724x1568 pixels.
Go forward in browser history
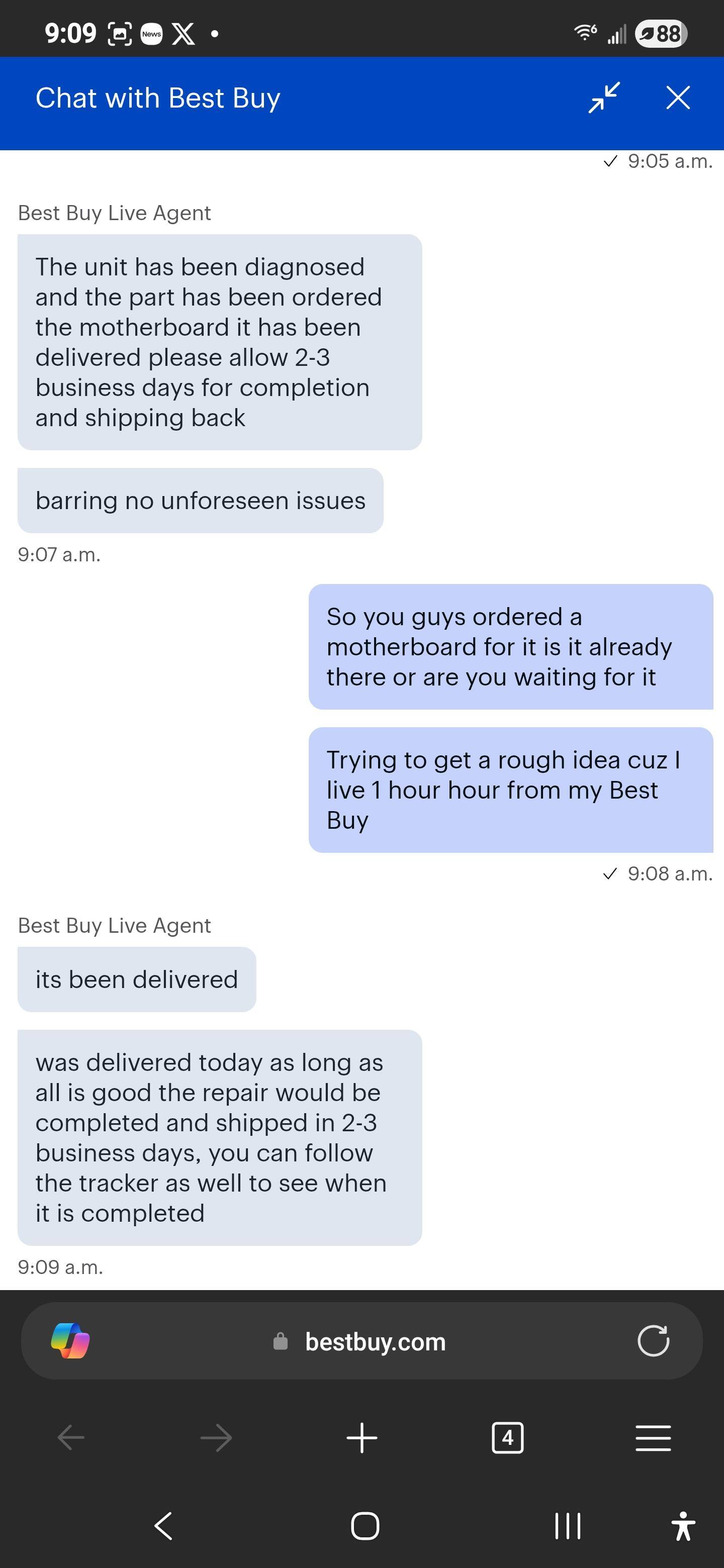point(216,1438)
